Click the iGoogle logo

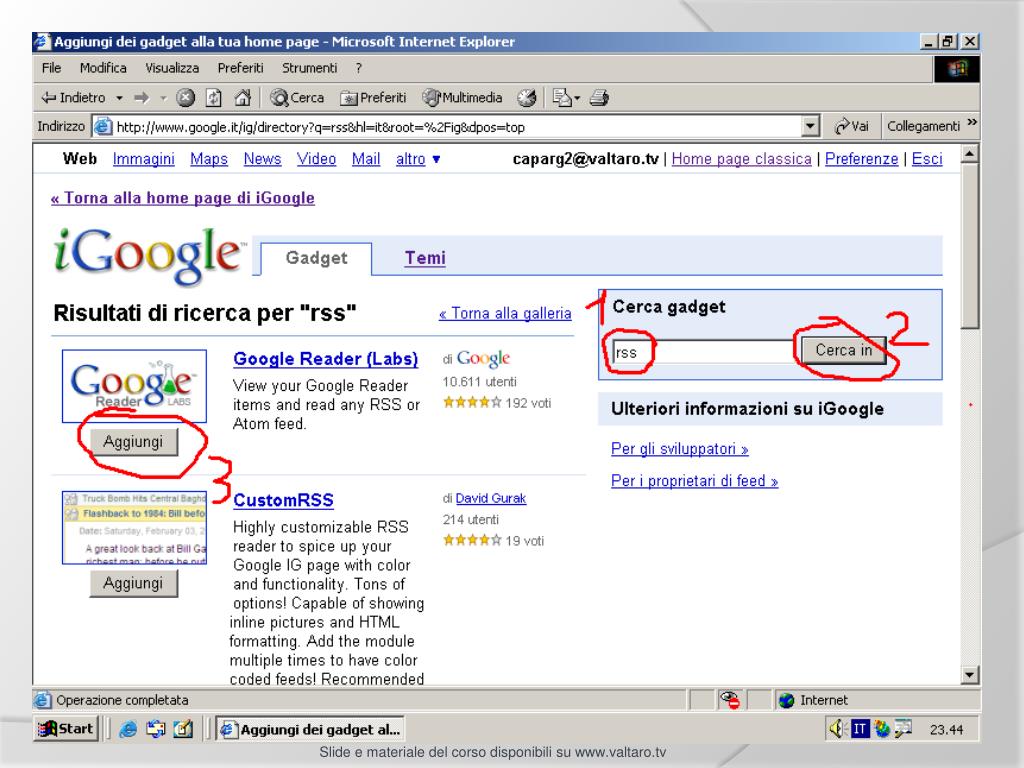click(148, 255)
